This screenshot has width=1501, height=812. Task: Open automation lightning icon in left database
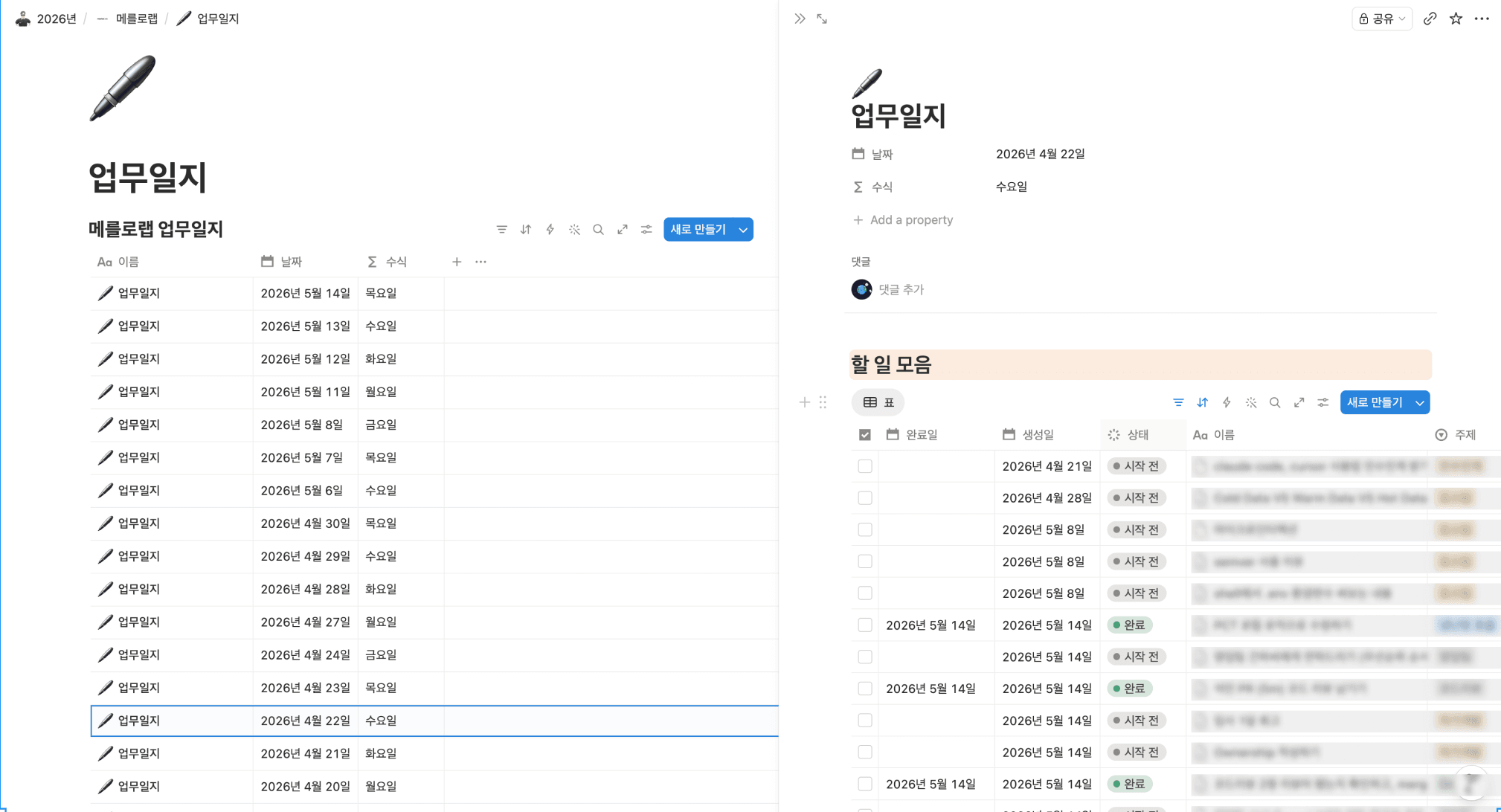coord(550,230)
